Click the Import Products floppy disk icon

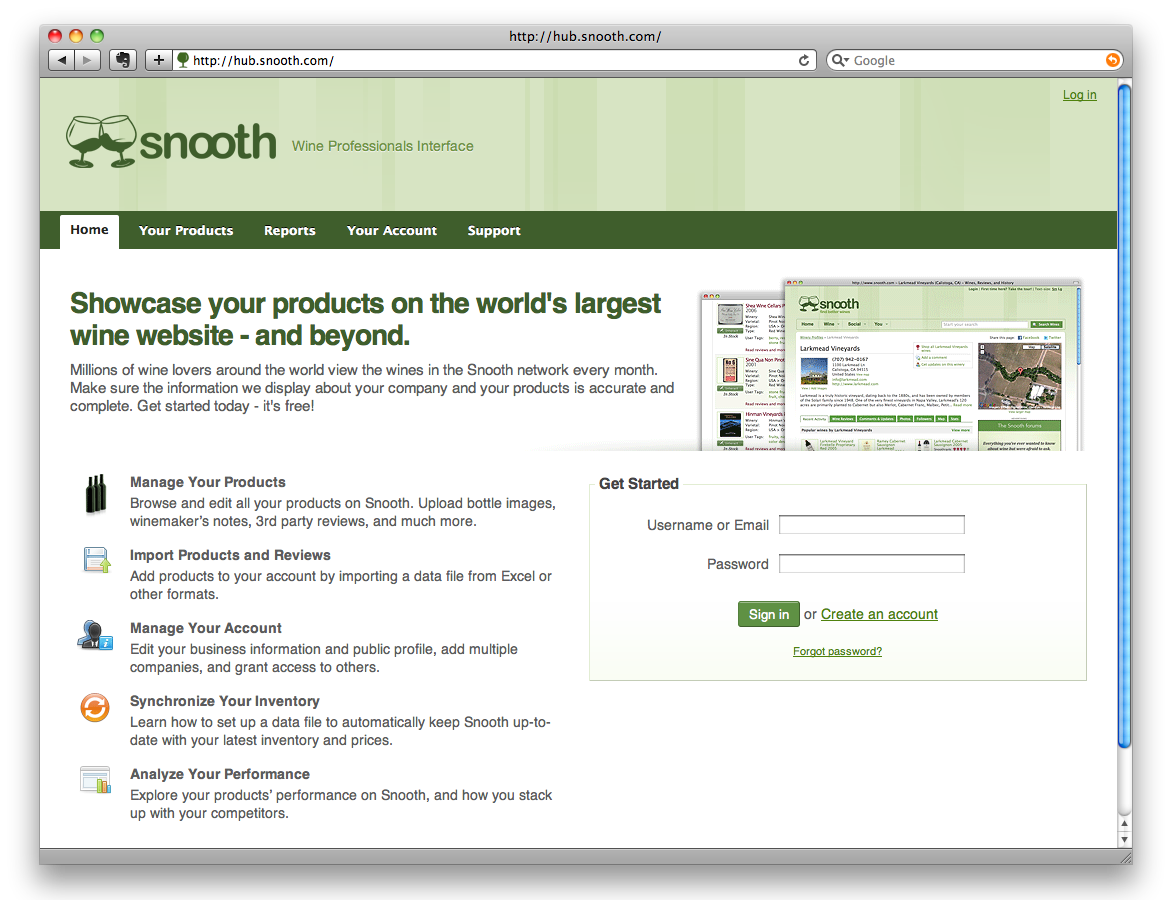(96, 560)
